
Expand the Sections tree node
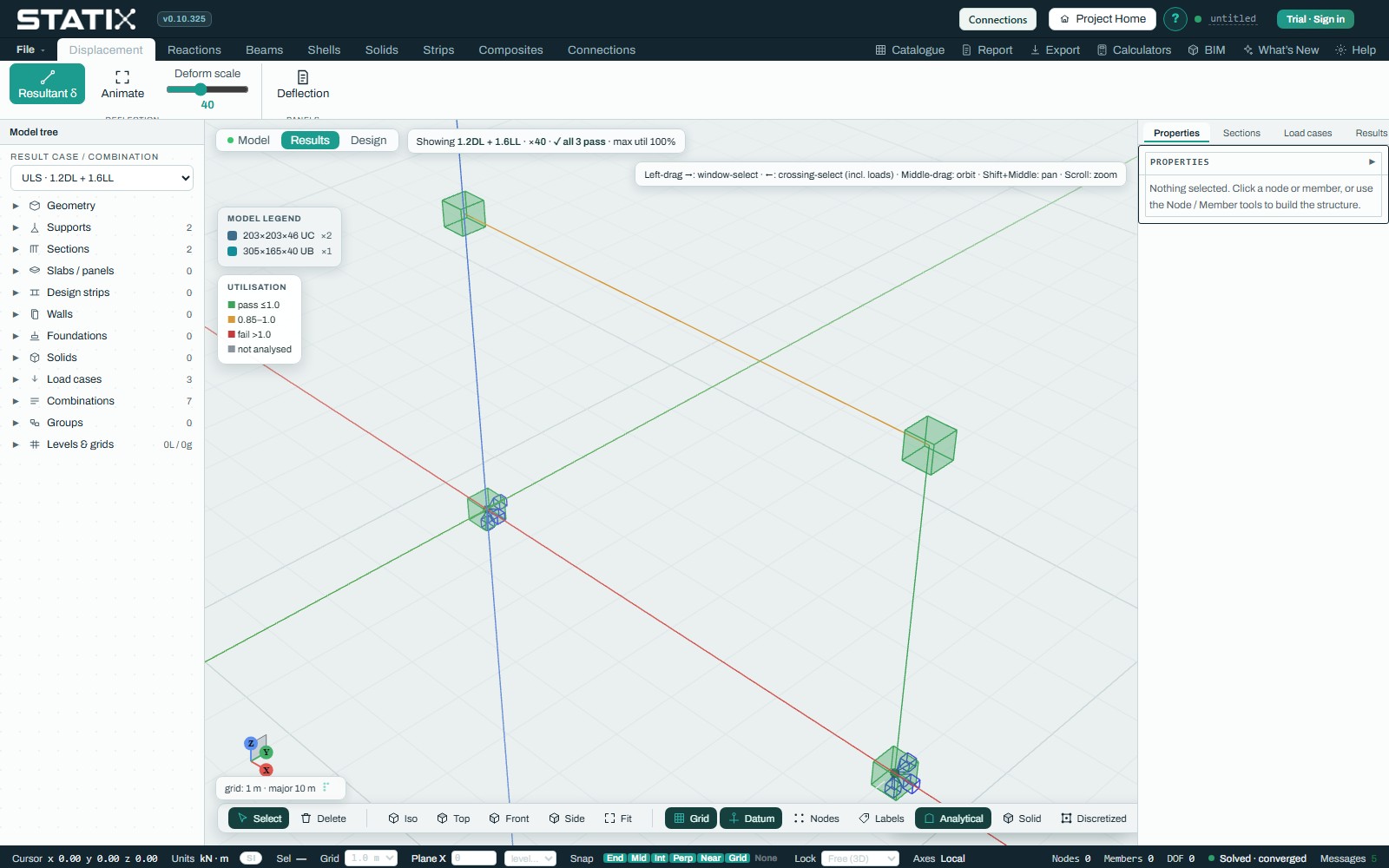tap(16, 249)
